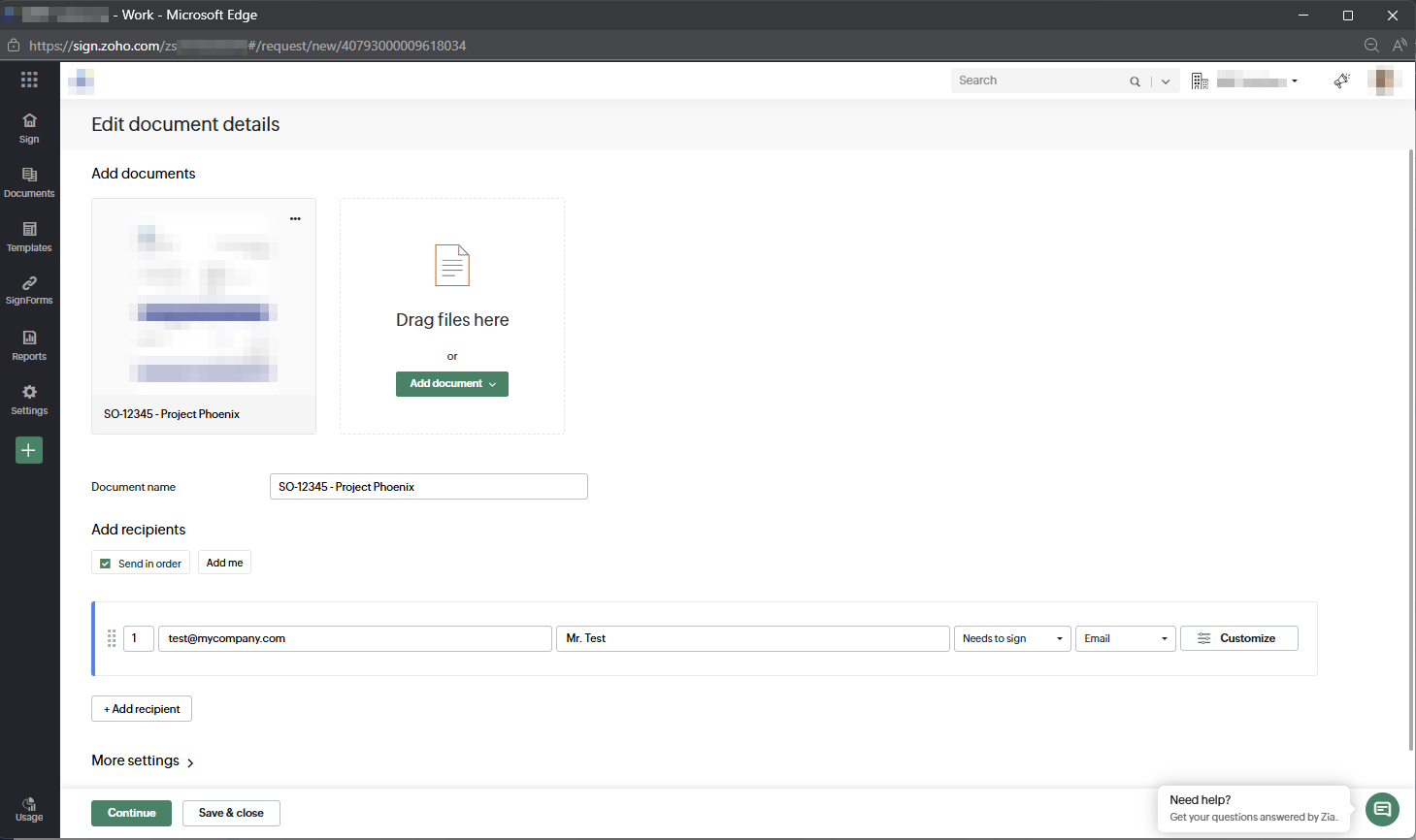Click the page vertical scrollbar
Screen dimensions: 1416x840
1411,450
